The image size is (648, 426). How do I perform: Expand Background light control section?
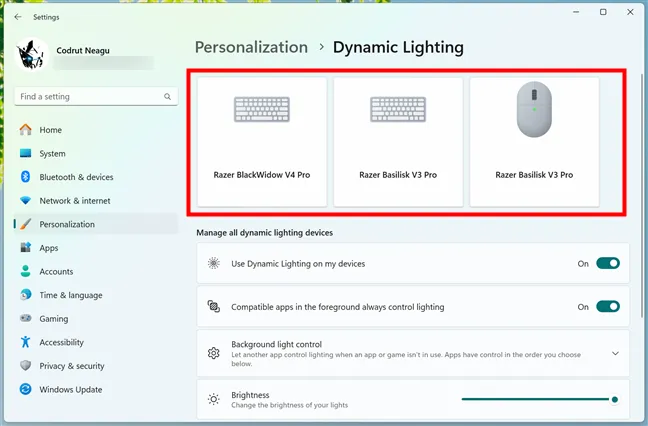click(x=614, y=353)
